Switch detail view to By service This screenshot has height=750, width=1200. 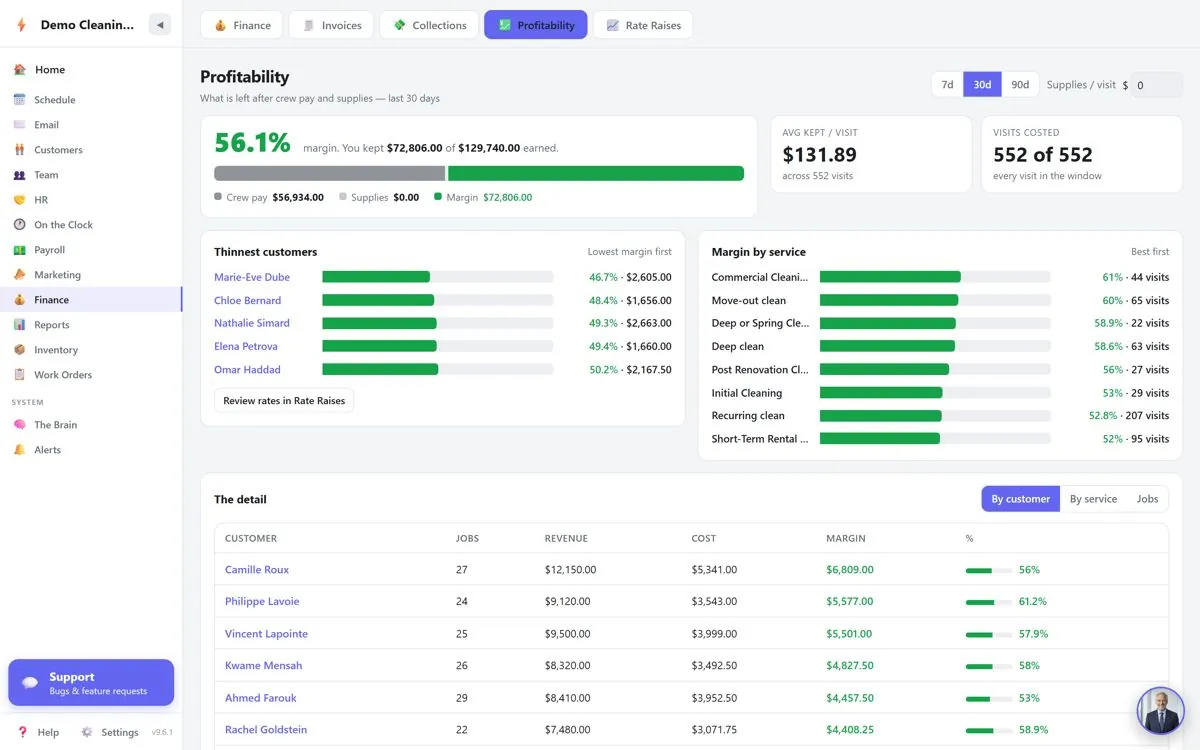pyautogui.click(x=1093, y=499)
